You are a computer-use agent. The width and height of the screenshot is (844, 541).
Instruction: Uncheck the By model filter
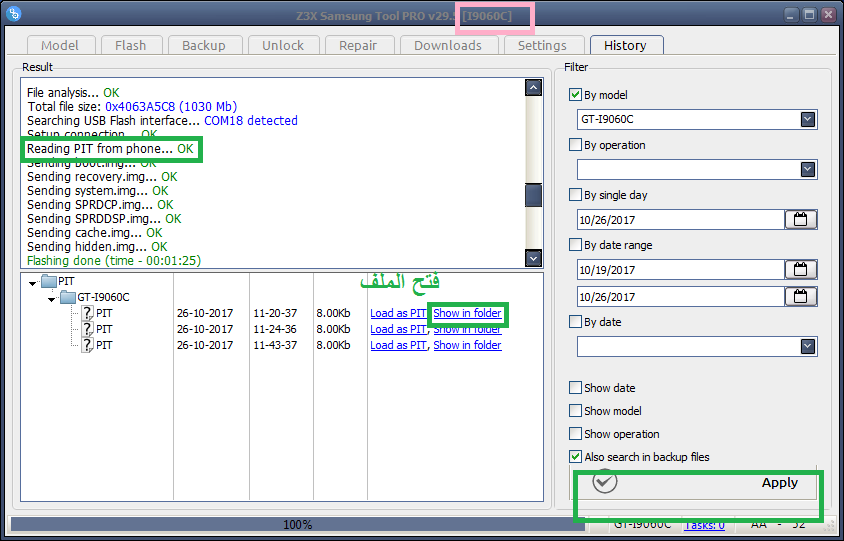[575, 95]
